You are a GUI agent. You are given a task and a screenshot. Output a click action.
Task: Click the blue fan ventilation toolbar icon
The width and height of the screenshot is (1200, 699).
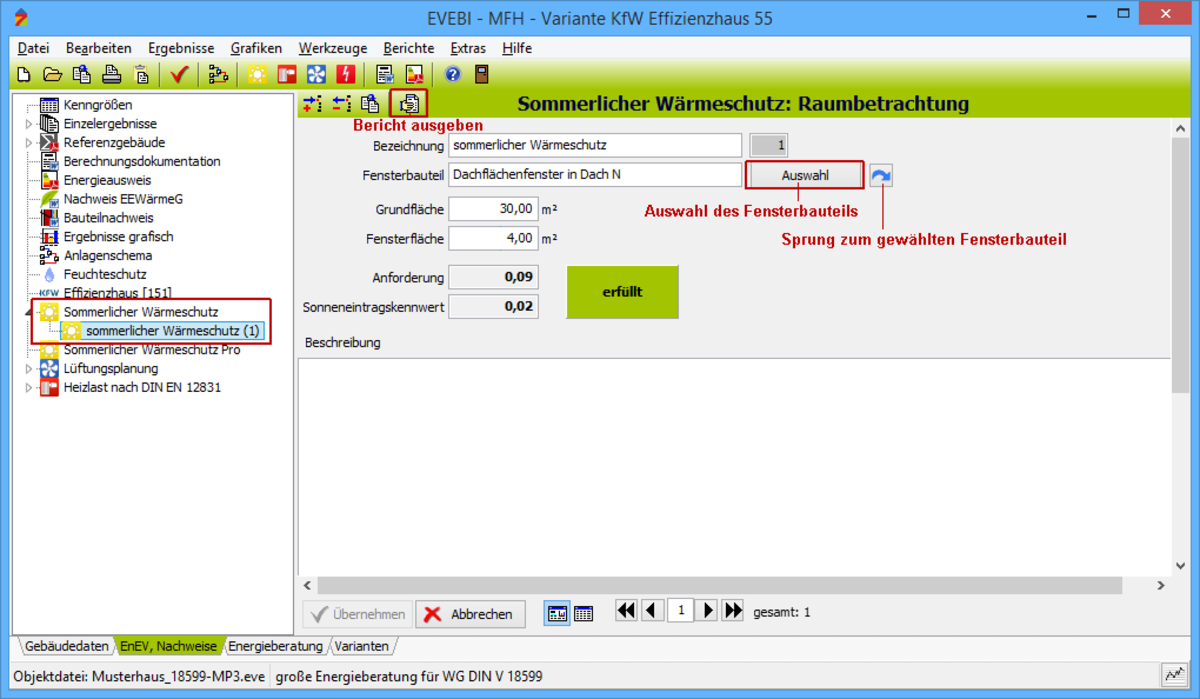click(x=316, y=75)
